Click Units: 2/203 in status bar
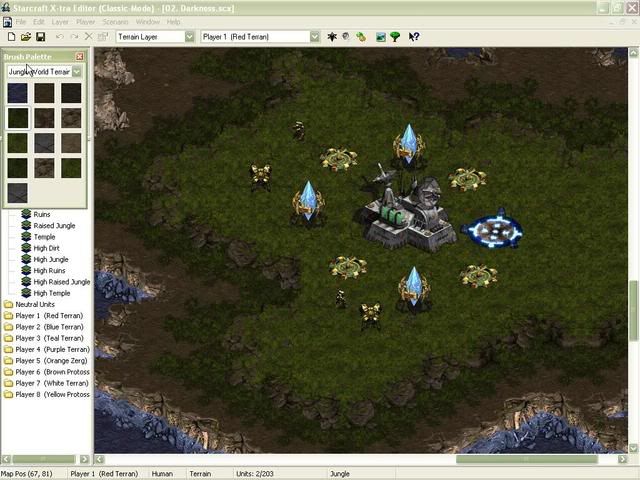 [255, 474]
